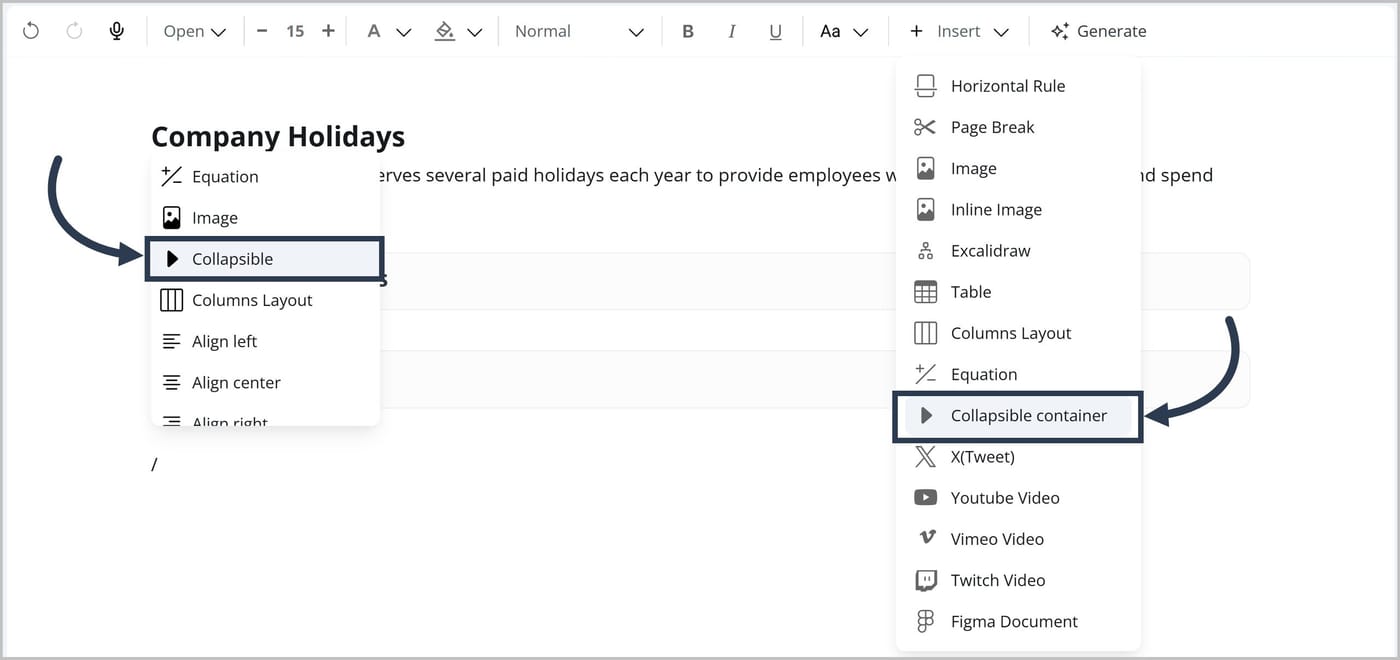The height and width of the screenshot is (660, 1400).
Task: Select Excalidraw in Insert menu
Action: coord(1018,250)
